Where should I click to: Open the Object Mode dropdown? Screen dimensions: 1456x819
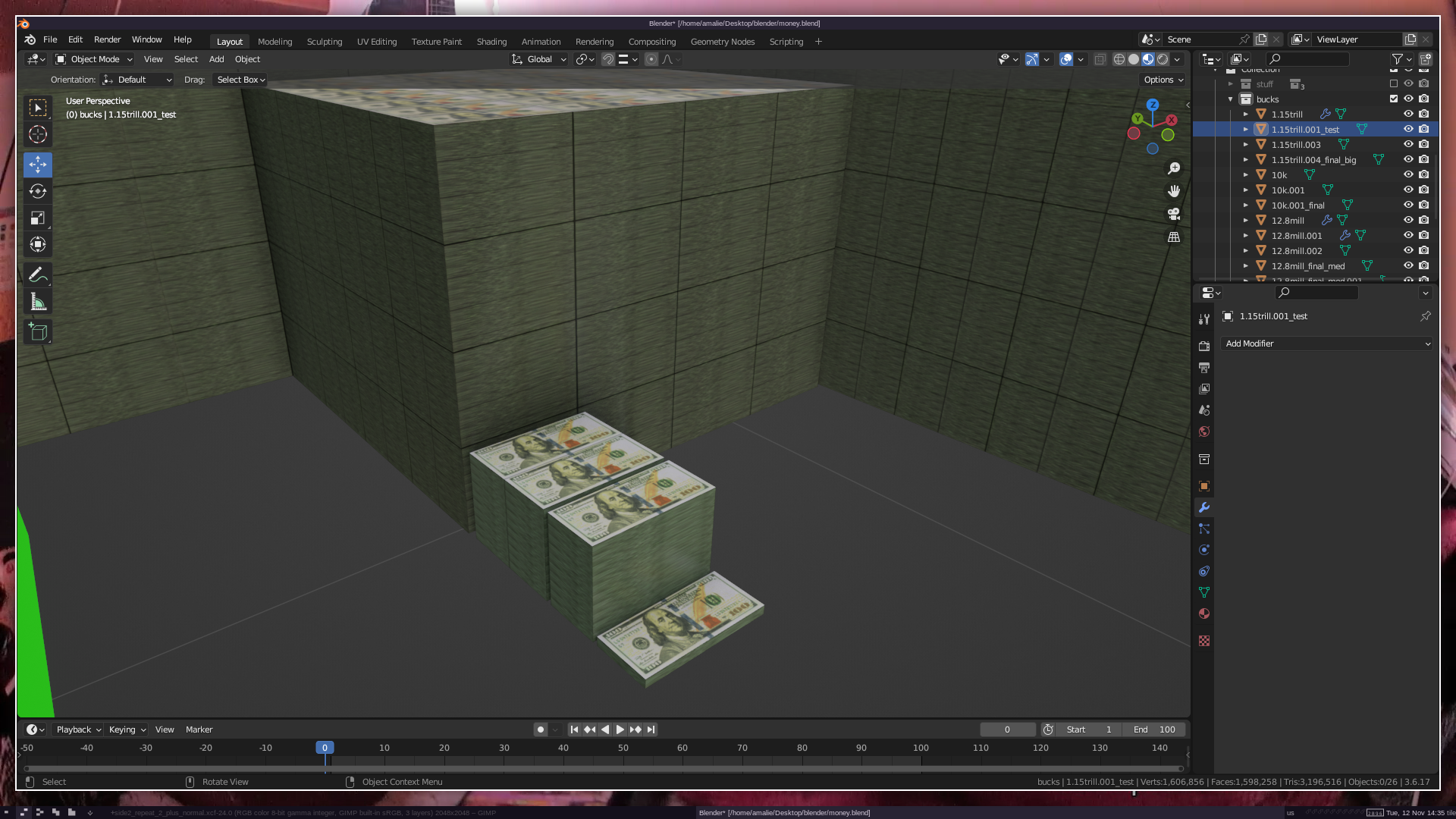pos(94,59)
